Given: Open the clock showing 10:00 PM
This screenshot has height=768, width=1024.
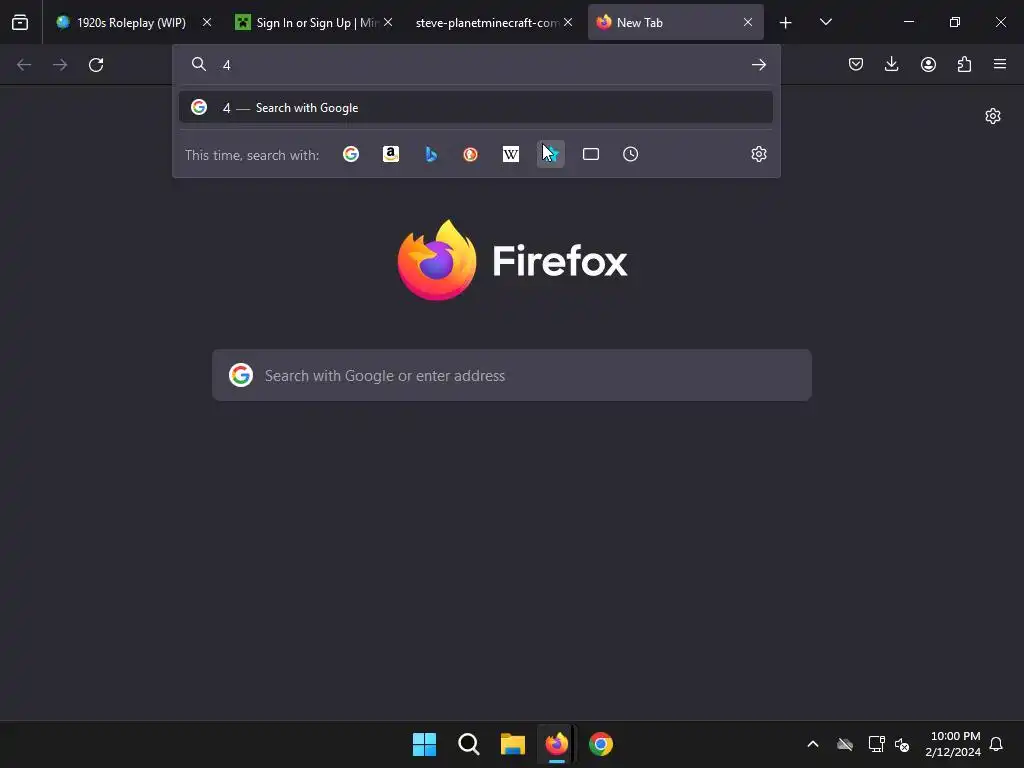Looking at the screenshot, I should [x=953, y=744].
